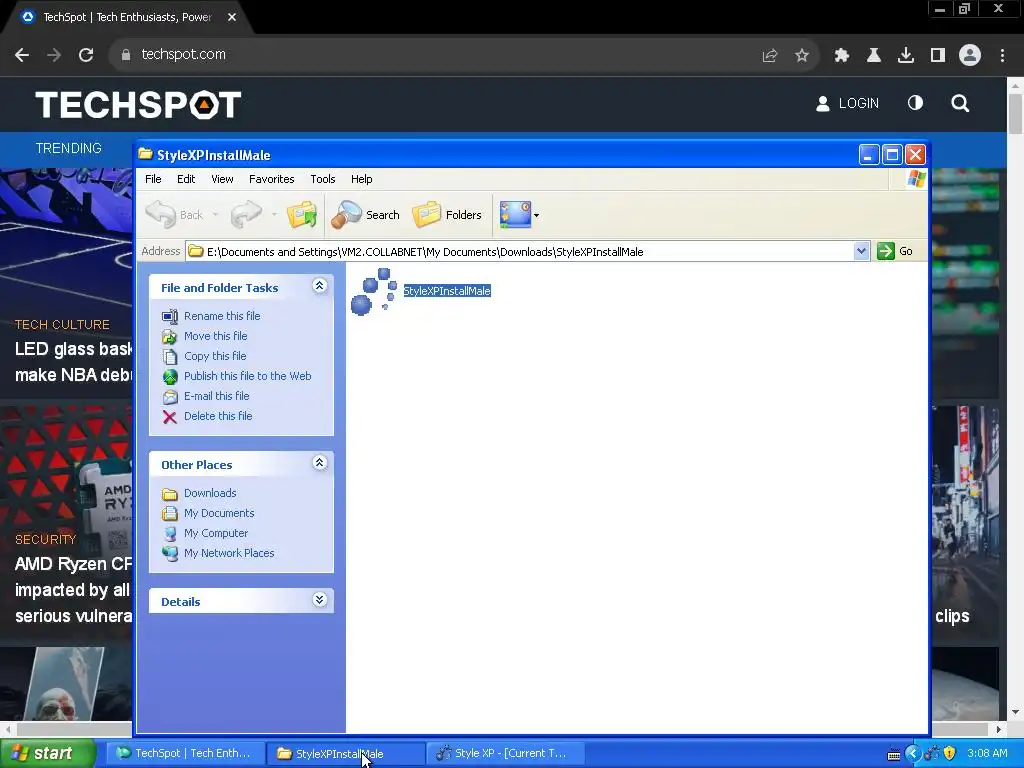Open the Chrome profile avatar

coord(970,55)
